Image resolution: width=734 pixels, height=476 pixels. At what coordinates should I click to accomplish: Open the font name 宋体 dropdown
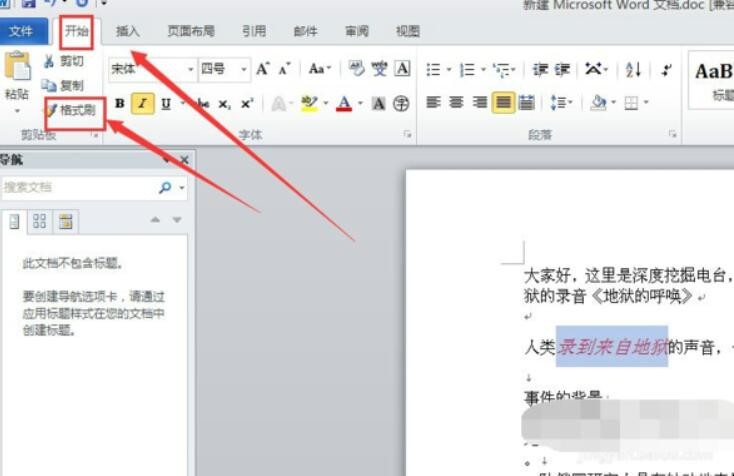pos(191,69)
